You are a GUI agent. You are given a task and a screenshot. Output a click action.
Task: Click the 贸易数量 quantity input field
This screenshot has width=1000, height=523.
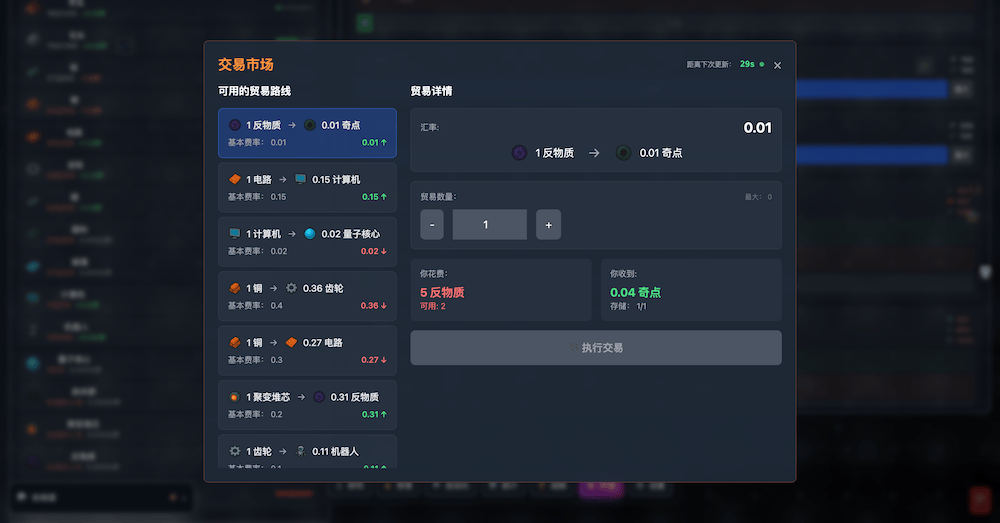[x=489, y=225]
